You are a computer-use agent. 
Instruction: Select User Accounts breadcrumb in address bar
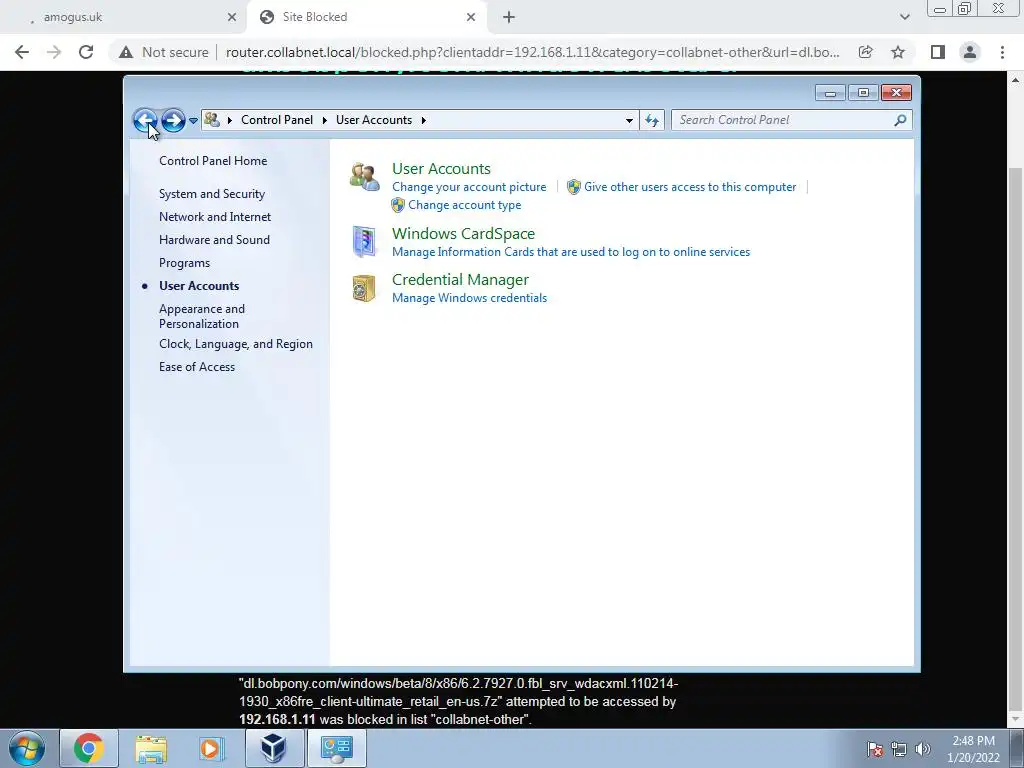[374, 120]
